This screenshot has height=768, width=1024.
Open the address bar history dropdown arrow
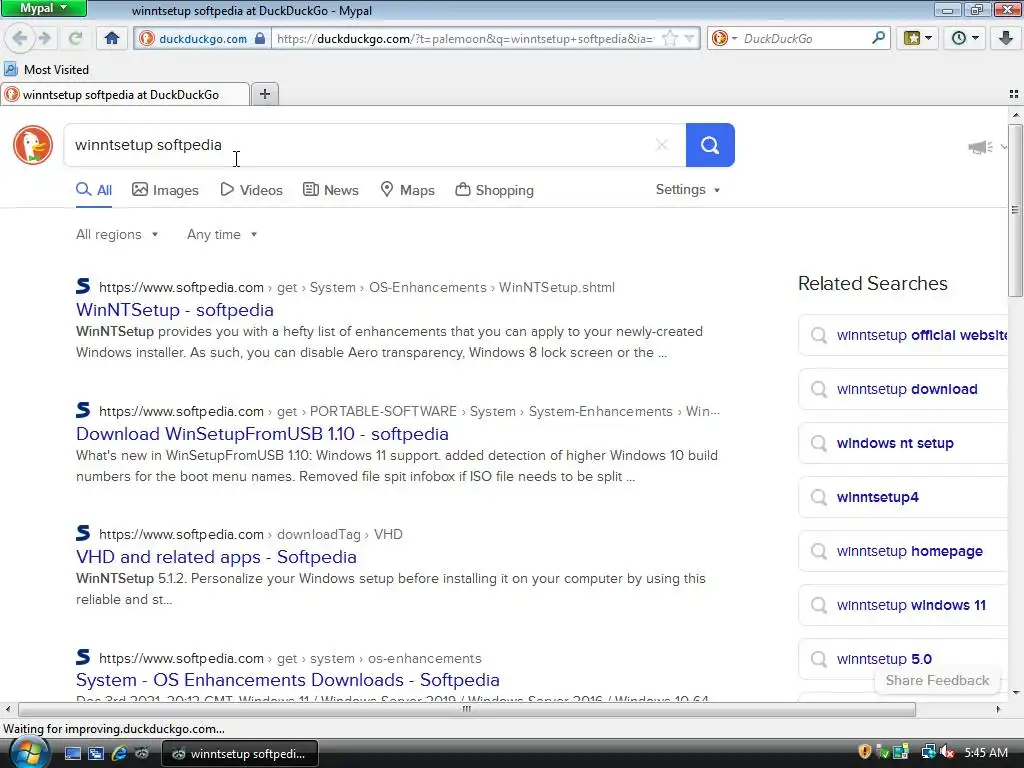(689, 39)
